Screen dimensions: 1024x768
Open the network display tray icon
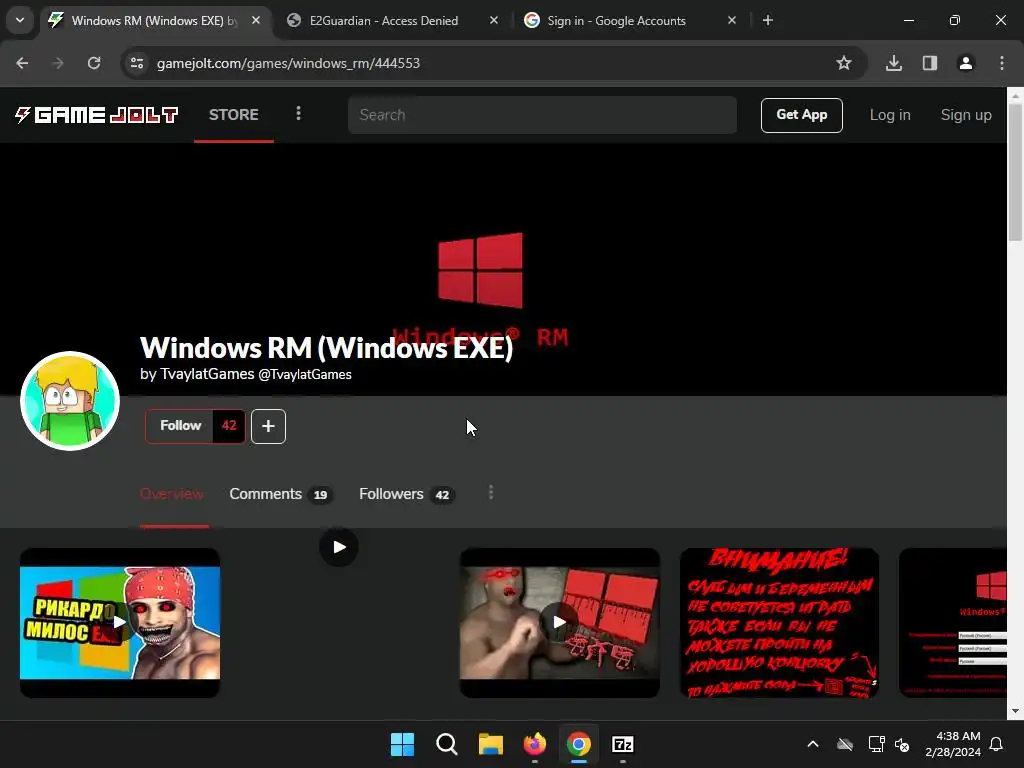coord(876,744)
